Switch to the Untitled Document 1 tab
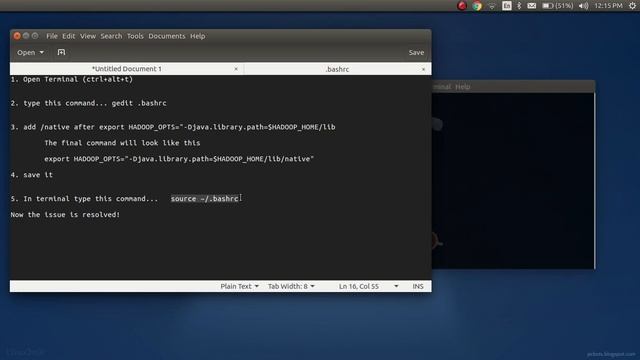This screenshot has height=360, width=640. pyautogui.click(x=127, y=69)
